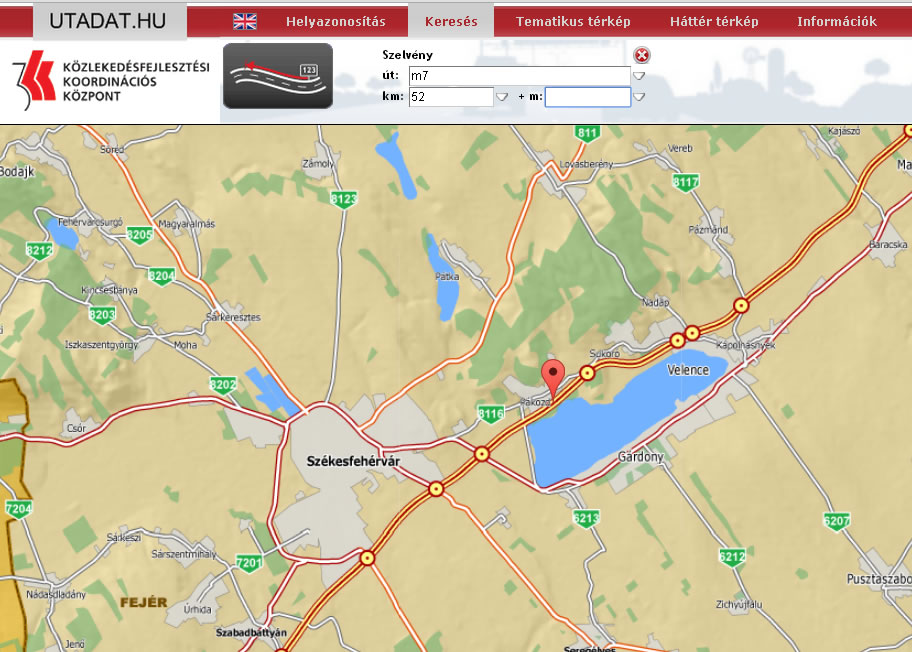Click the empty + m meter input field
Image resolution: width=912 pixels, height=652 pixels.
click(587, 97)
